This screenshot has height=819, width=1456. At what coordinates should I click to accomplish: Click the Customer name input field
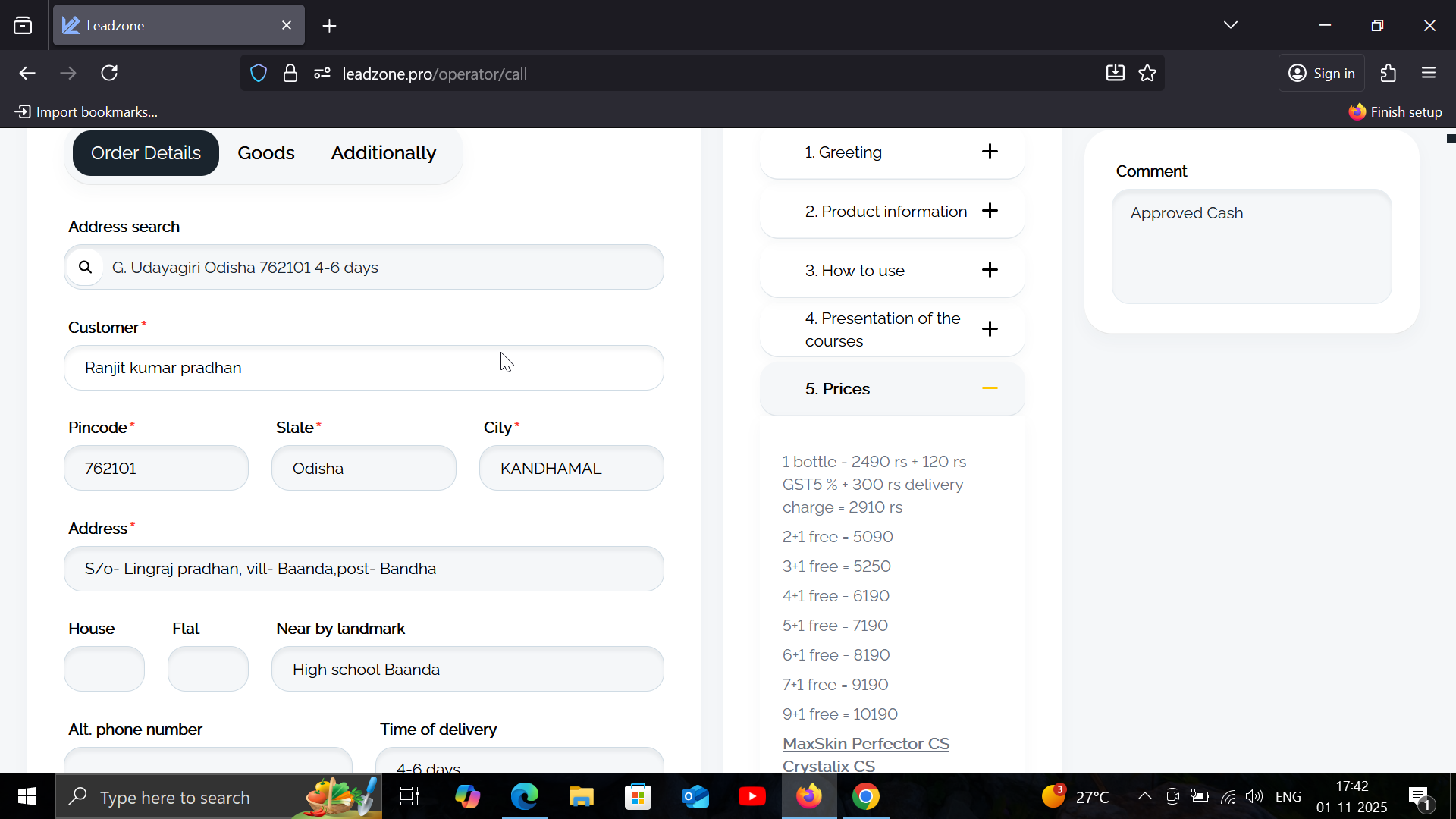coord(364,368)
